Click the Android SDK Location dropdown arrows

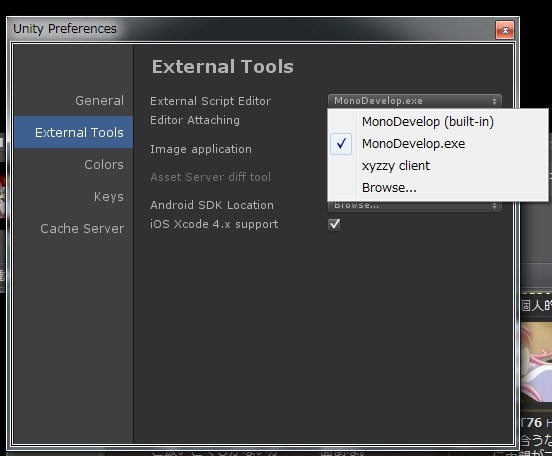click(x=494, y=206)
